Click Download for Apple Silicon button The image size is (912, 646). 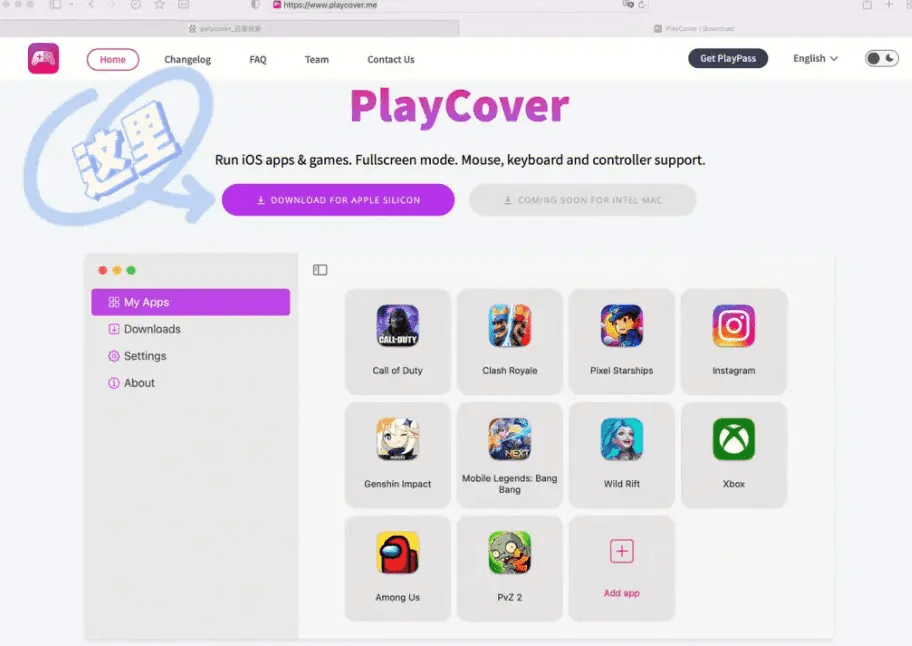(338, 200)
